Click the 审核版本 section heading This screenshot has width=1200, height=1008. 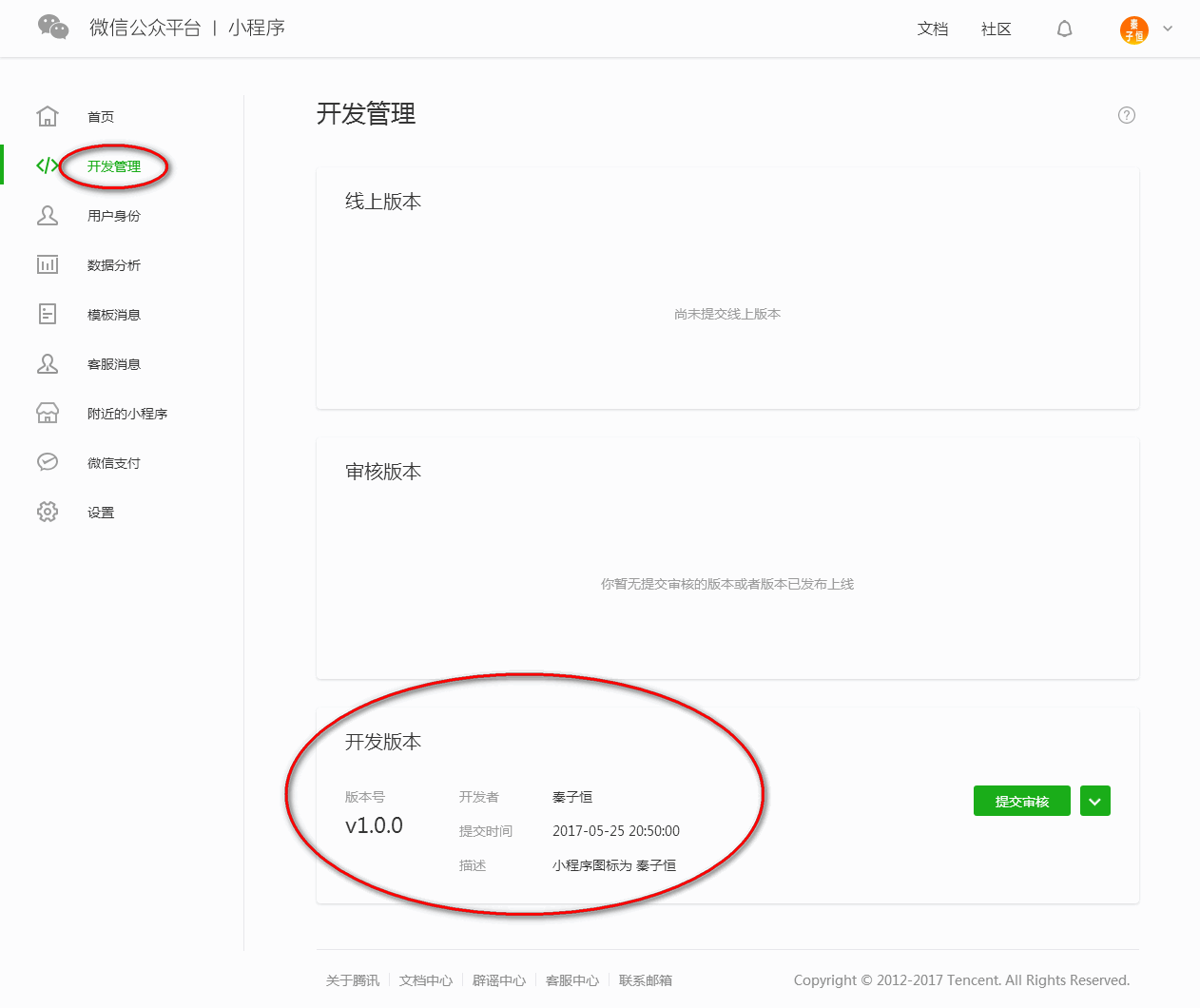383,472
